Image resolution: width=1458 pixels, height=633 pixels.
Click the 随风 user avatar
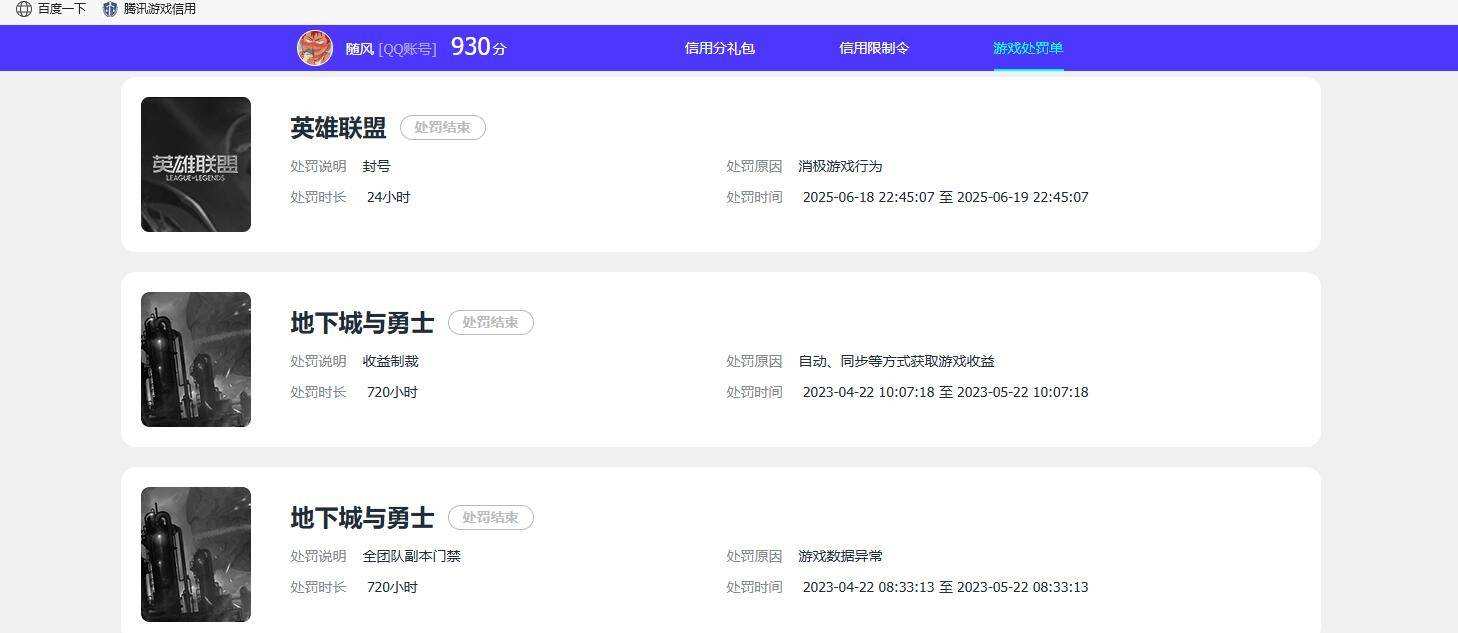(x=315, y=48)
